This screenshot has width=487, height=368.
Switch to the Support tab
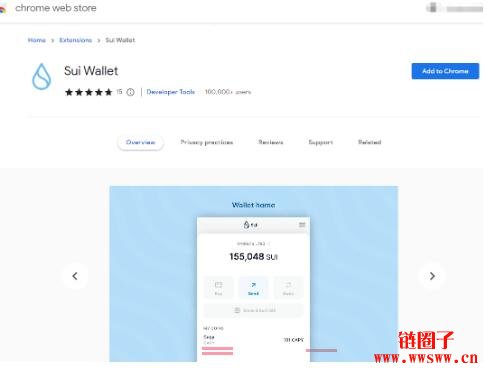click(x=321, y=142)
